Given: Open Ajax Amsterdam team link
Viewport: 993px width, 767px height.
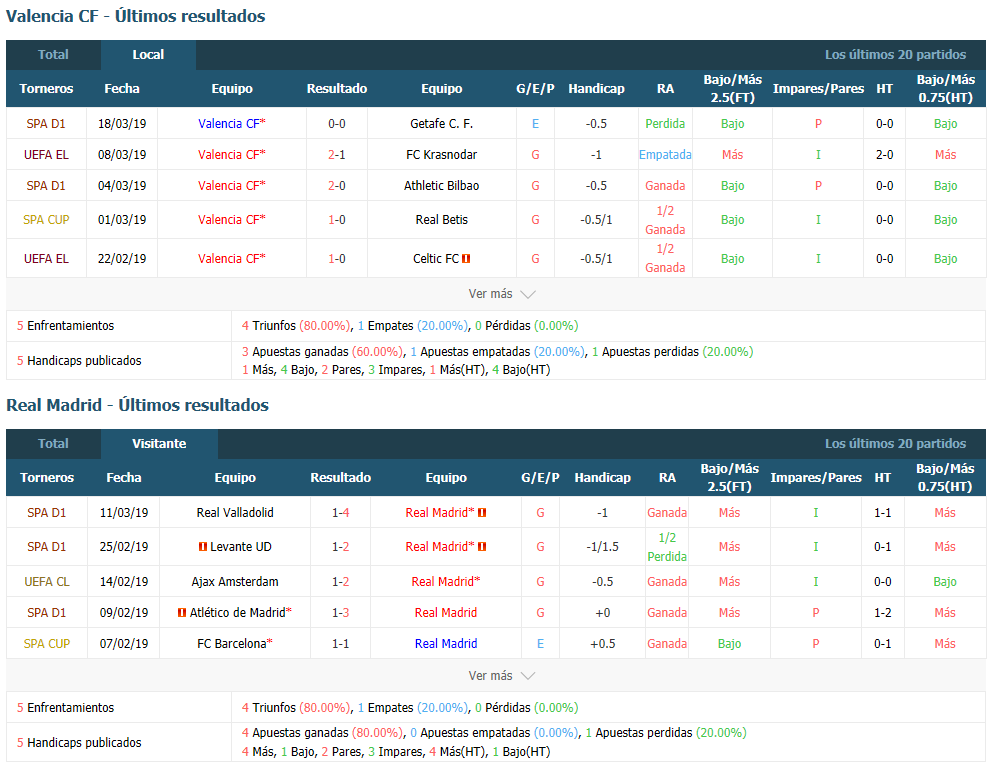Looking at the screenshot, I should tap(235, 581).
